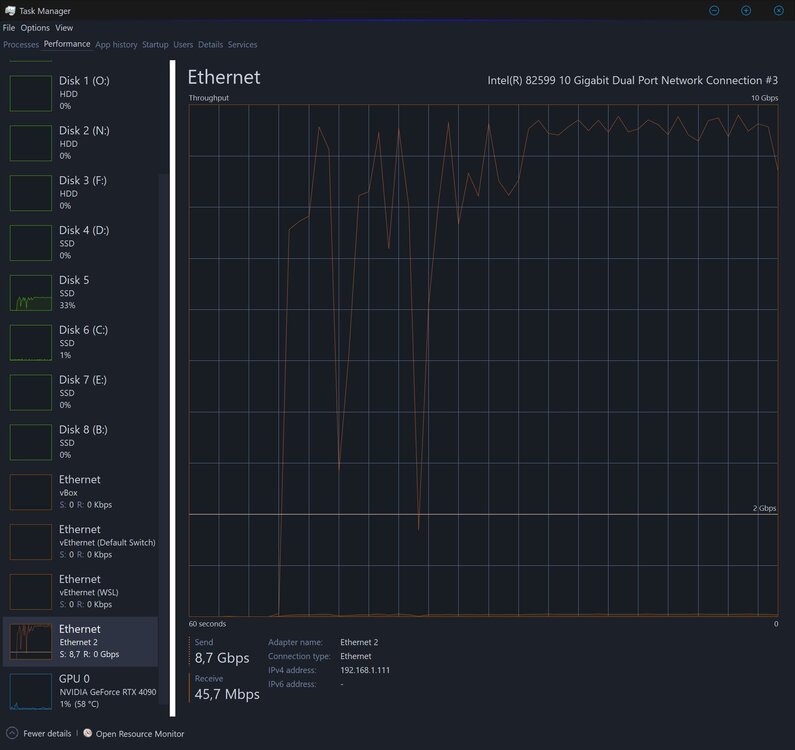Click the 10 Gbps scale label
Viewport: 795px width, 750px height.
pyautogui.click(x=764, y=98)
